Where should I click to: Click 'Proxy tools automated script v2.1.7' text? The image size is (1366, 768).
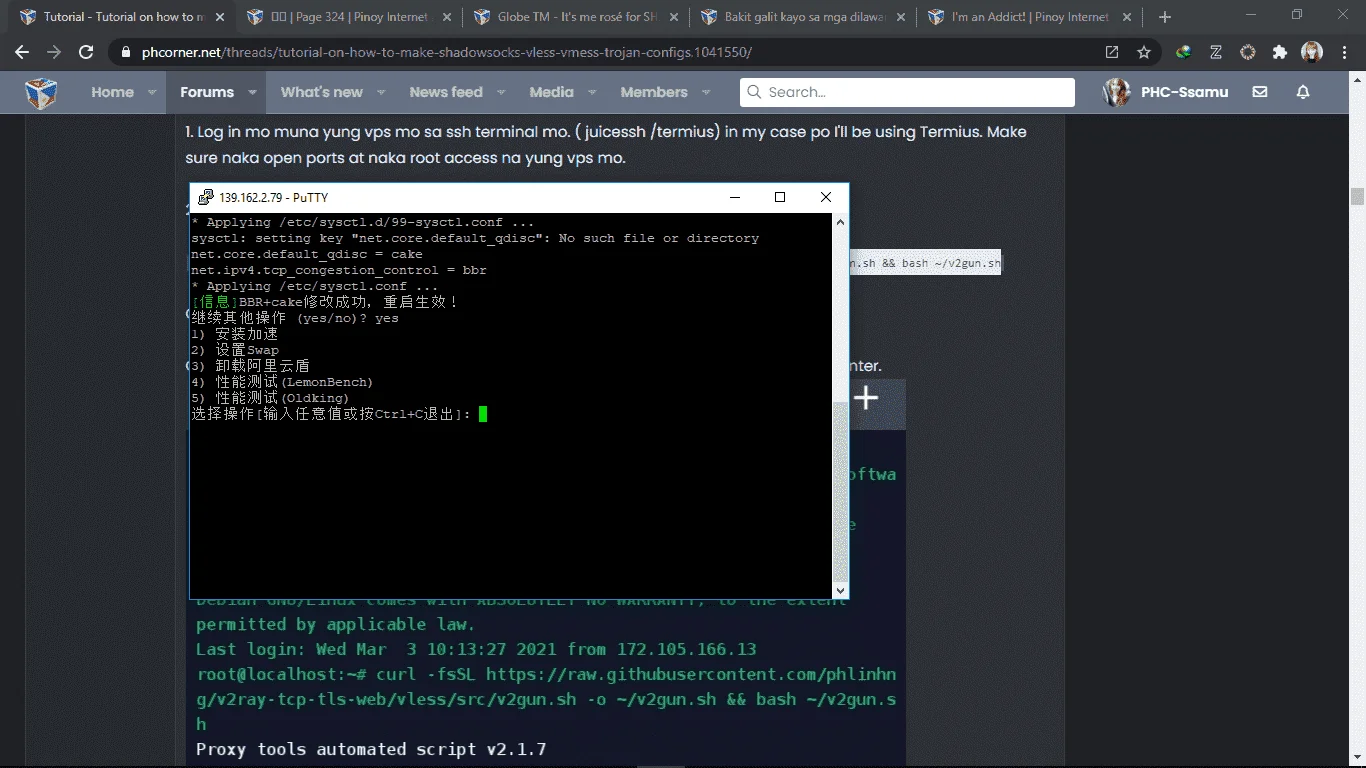click(371, 749)
